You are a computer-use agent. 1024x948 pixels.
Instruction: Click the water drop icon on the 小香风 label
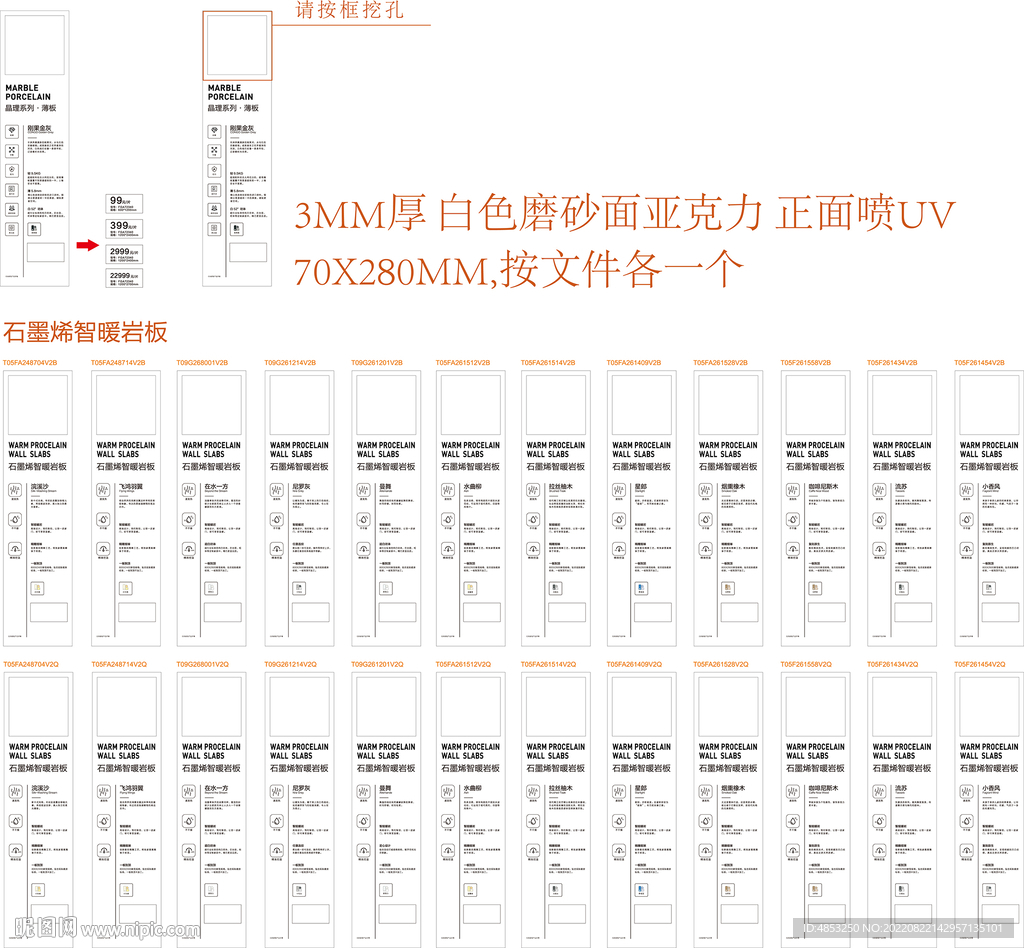point(968,520)
